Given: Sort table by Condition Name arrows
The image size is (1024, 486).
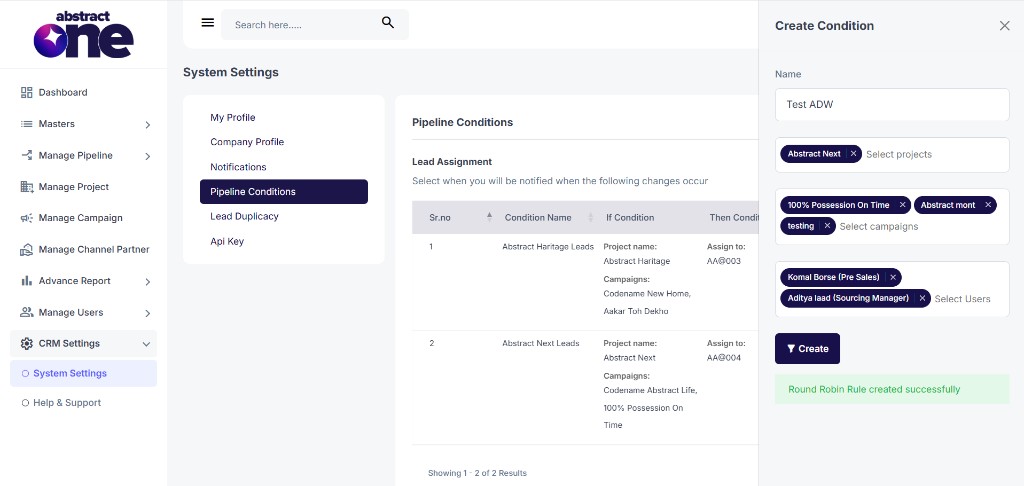Looking at the screenshot, I should click(x=590, y=217).
